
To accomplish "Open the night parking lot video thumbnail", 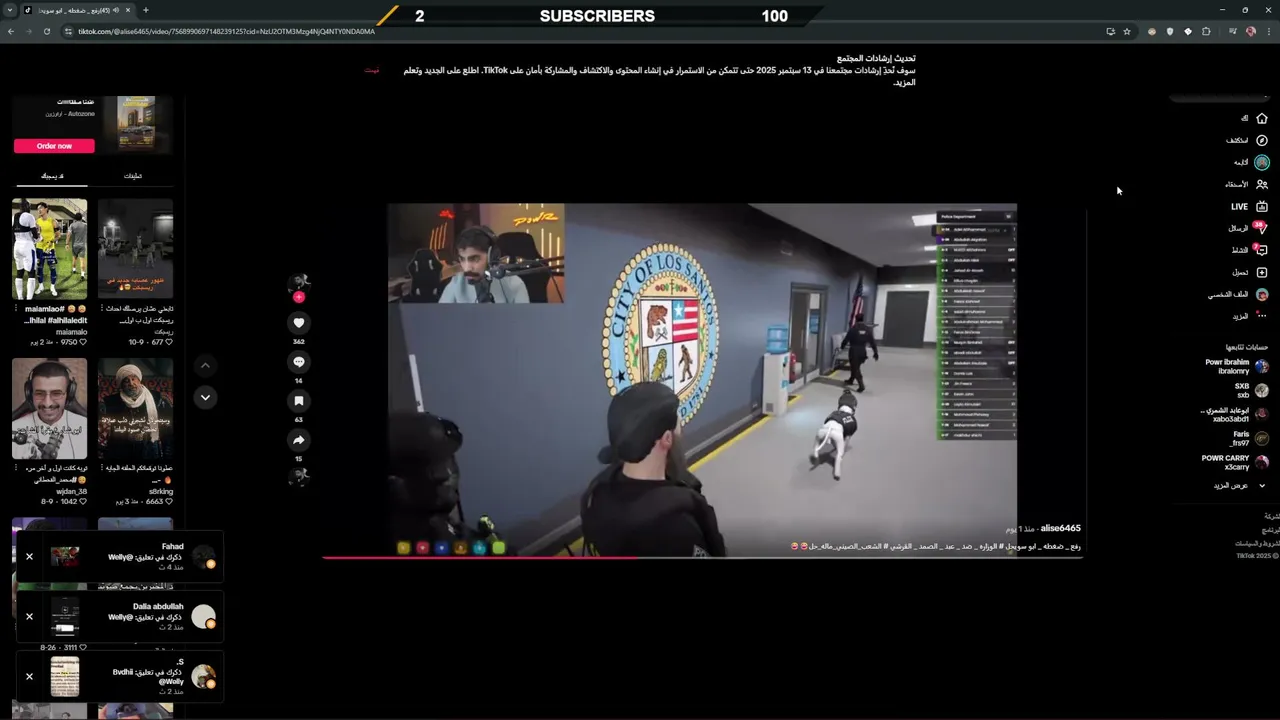I will point(135,249).
